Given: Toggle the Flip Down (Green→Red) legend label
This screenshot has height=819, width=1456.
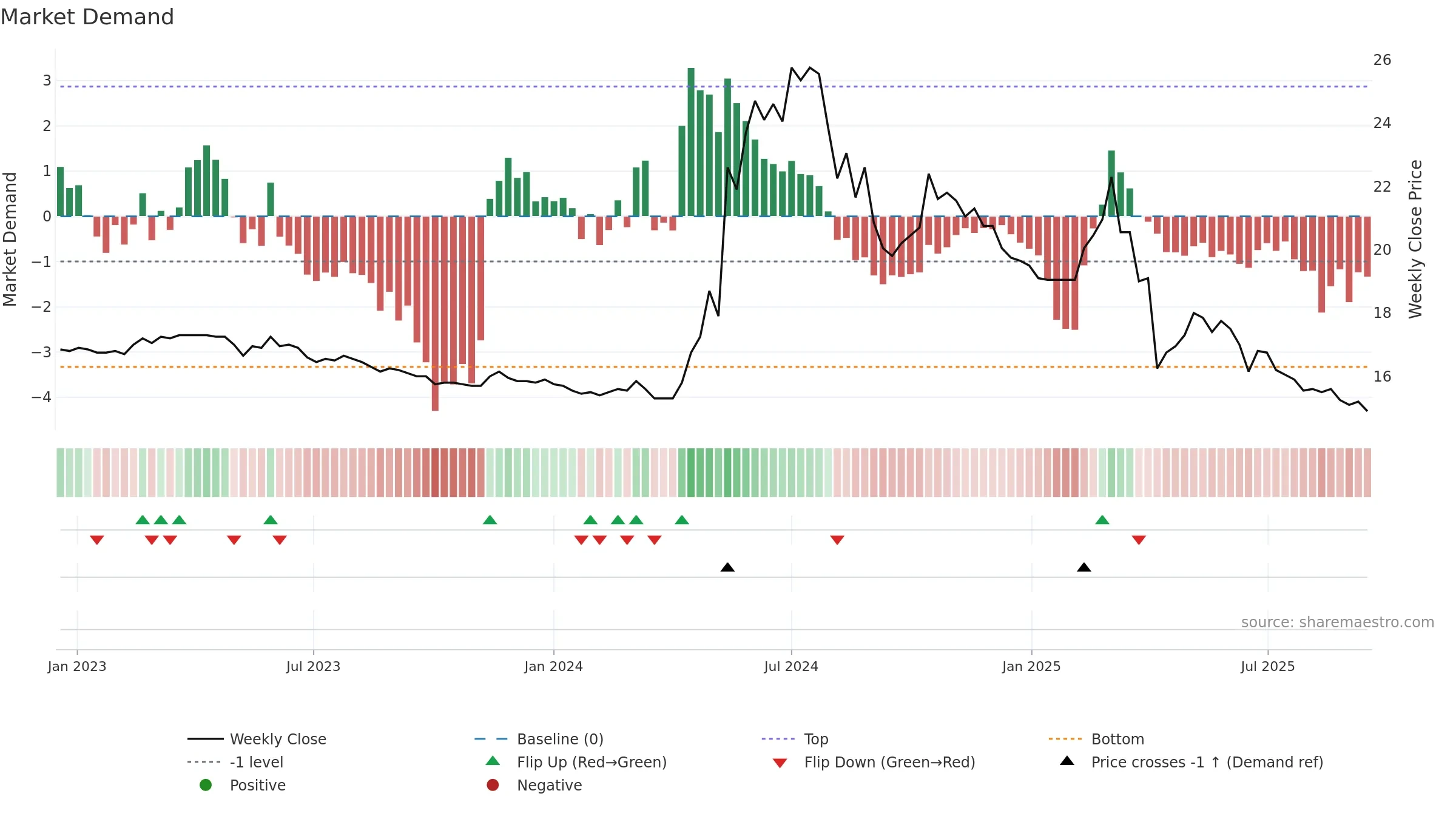Looking at the screenshot, I should tap(889, 762).
